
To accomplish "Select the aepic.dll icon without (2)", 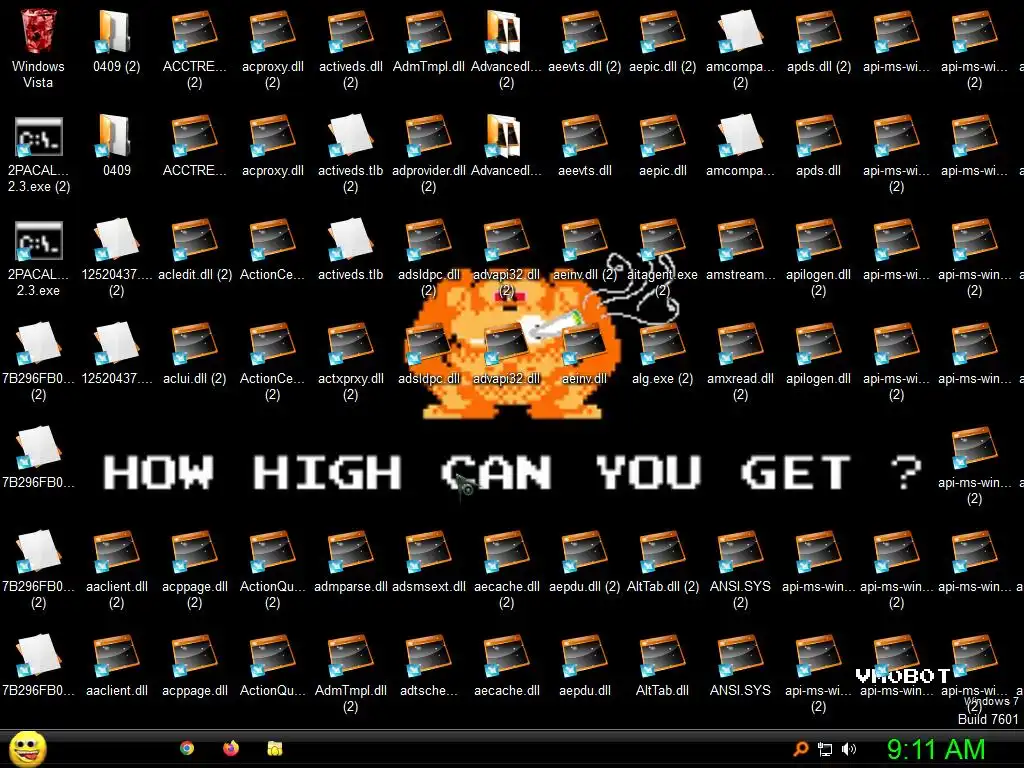I will pos(662,135).
